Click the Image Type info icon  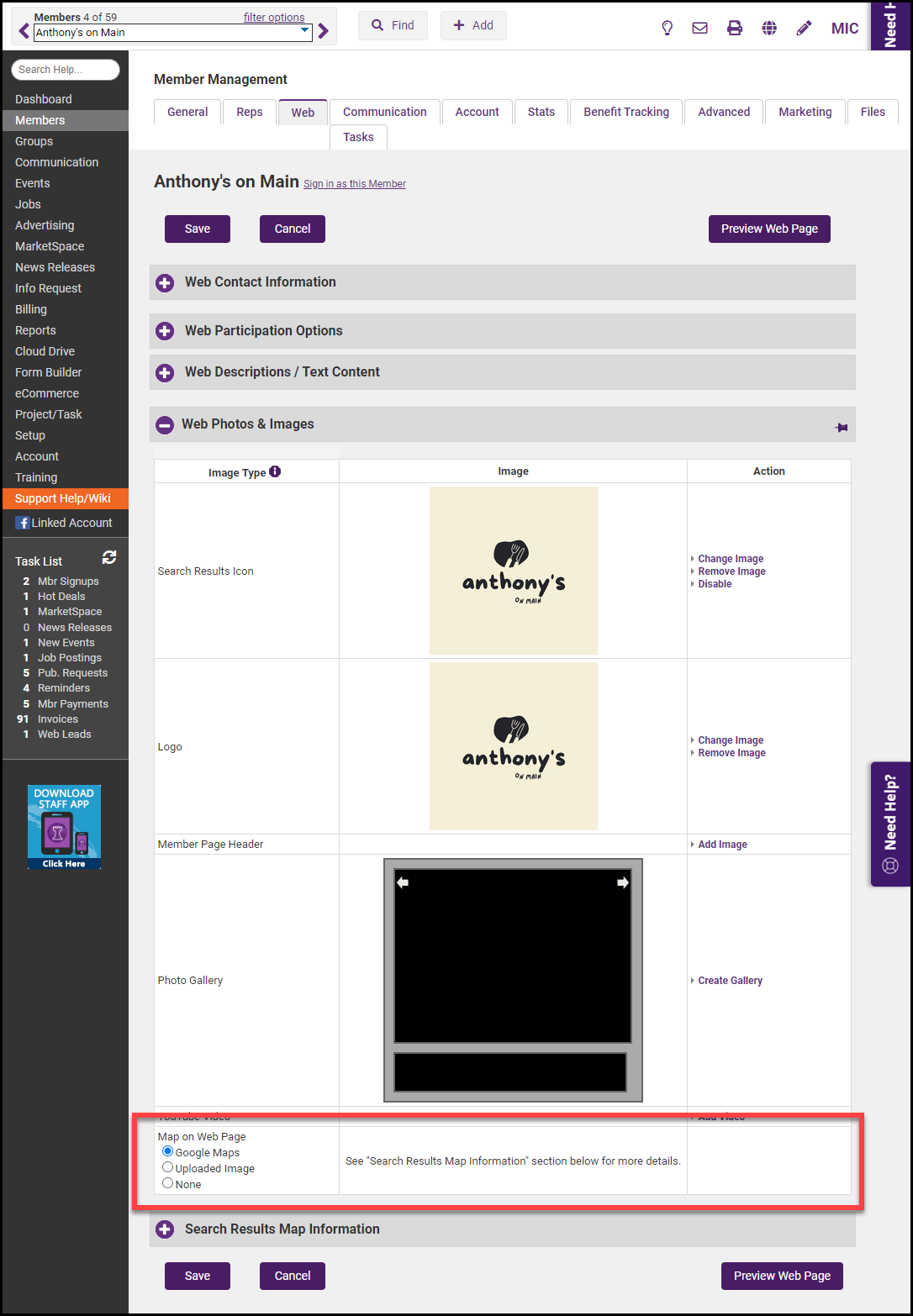(275, 471)
